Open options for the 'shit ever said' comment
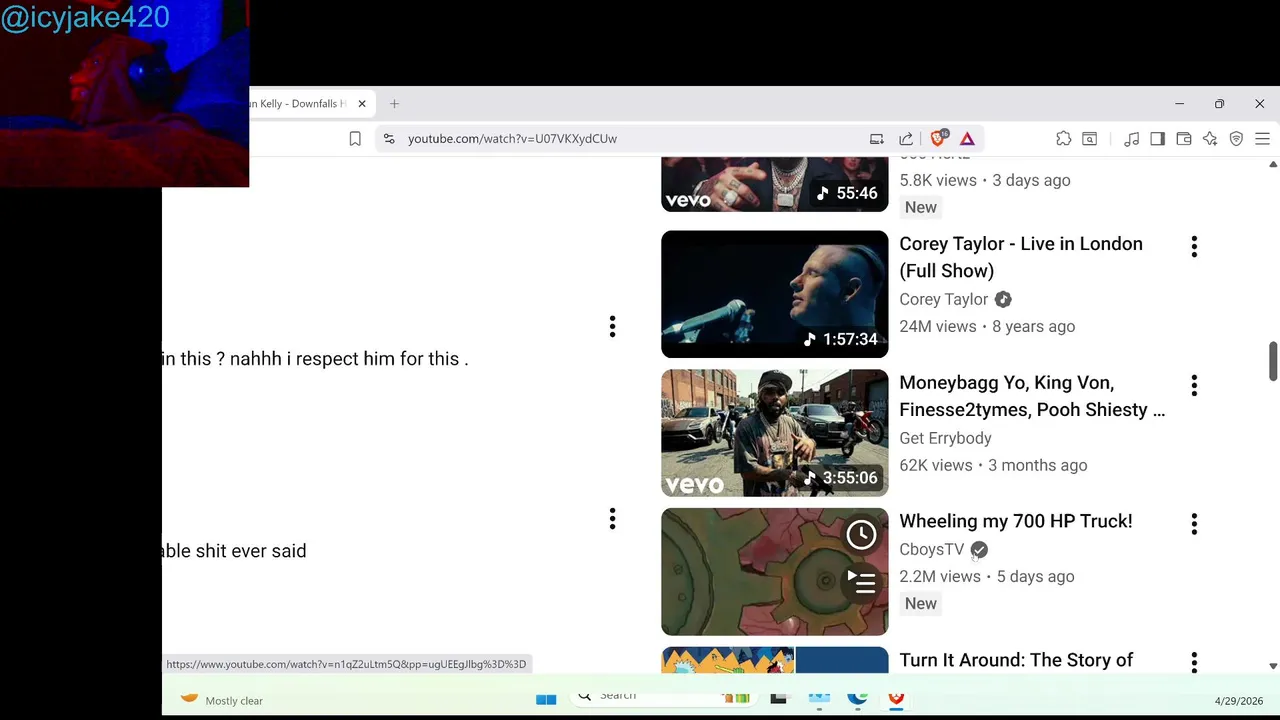The height and width of the screenshot is (720, 1280). point(612,518)
